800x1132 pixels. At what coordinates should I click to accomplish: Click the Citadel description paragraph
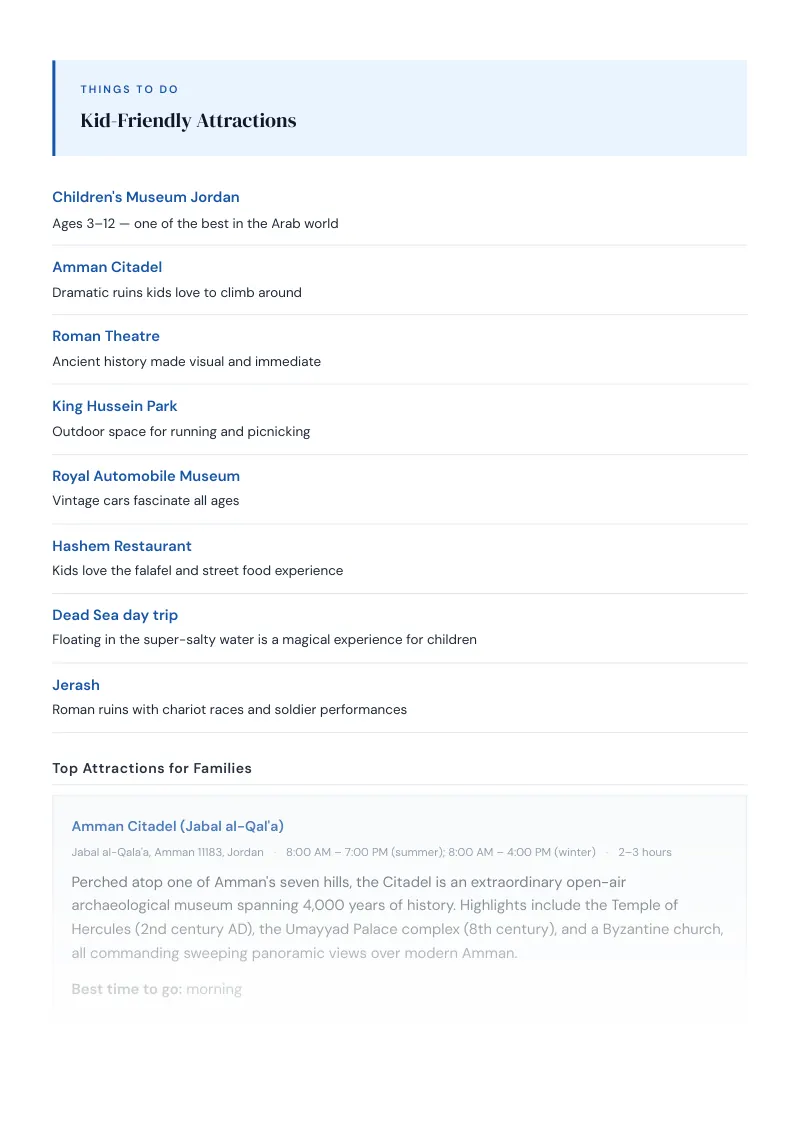tap(397, 918)
